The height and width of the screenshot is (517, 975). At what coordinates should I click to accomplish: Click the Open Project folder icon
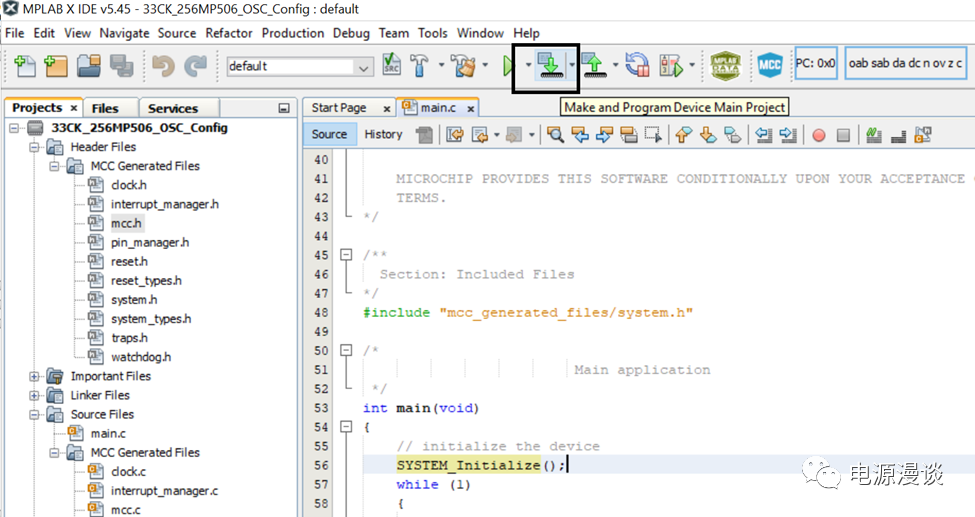89,66
